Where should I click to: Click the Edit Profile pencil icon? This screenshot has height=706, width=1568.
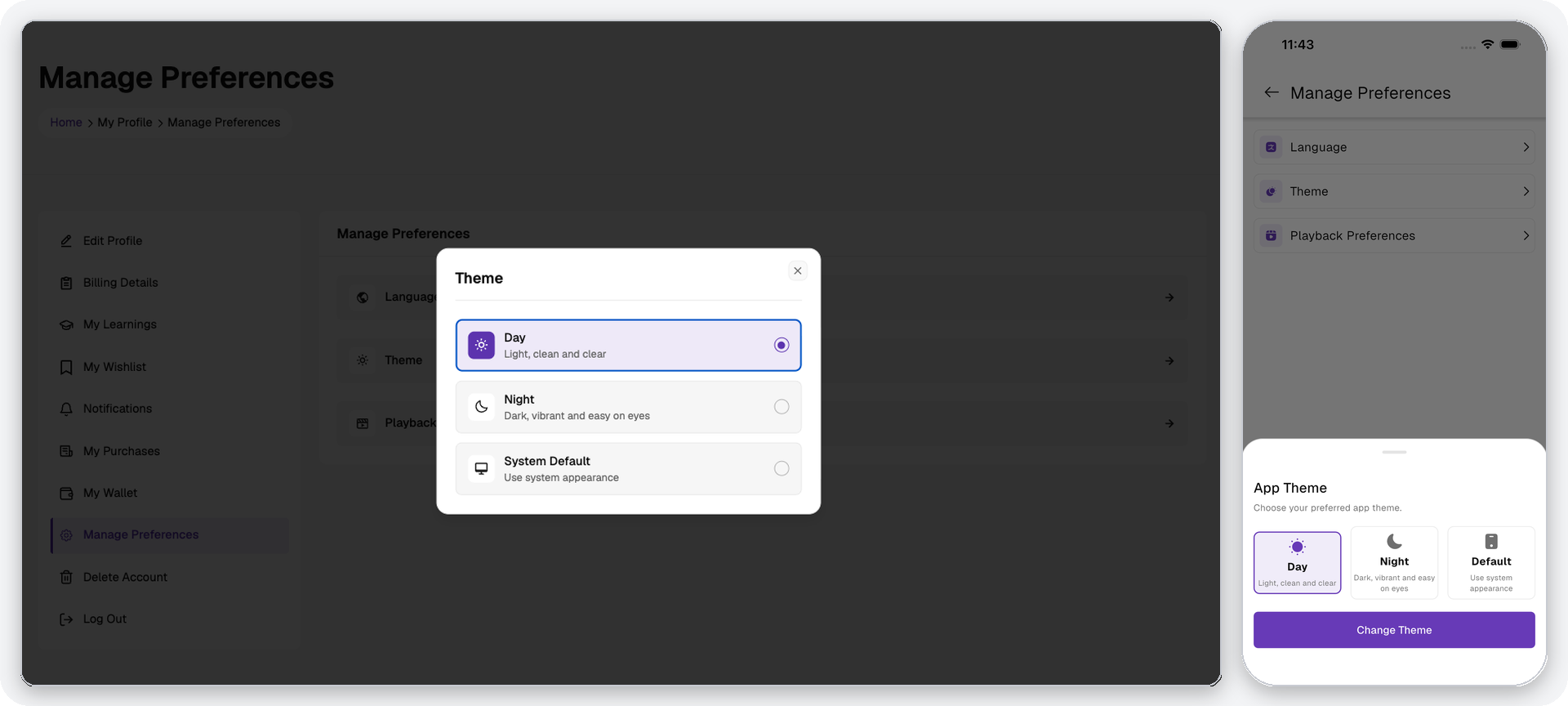pyautogui.click(x=66, y=241)
